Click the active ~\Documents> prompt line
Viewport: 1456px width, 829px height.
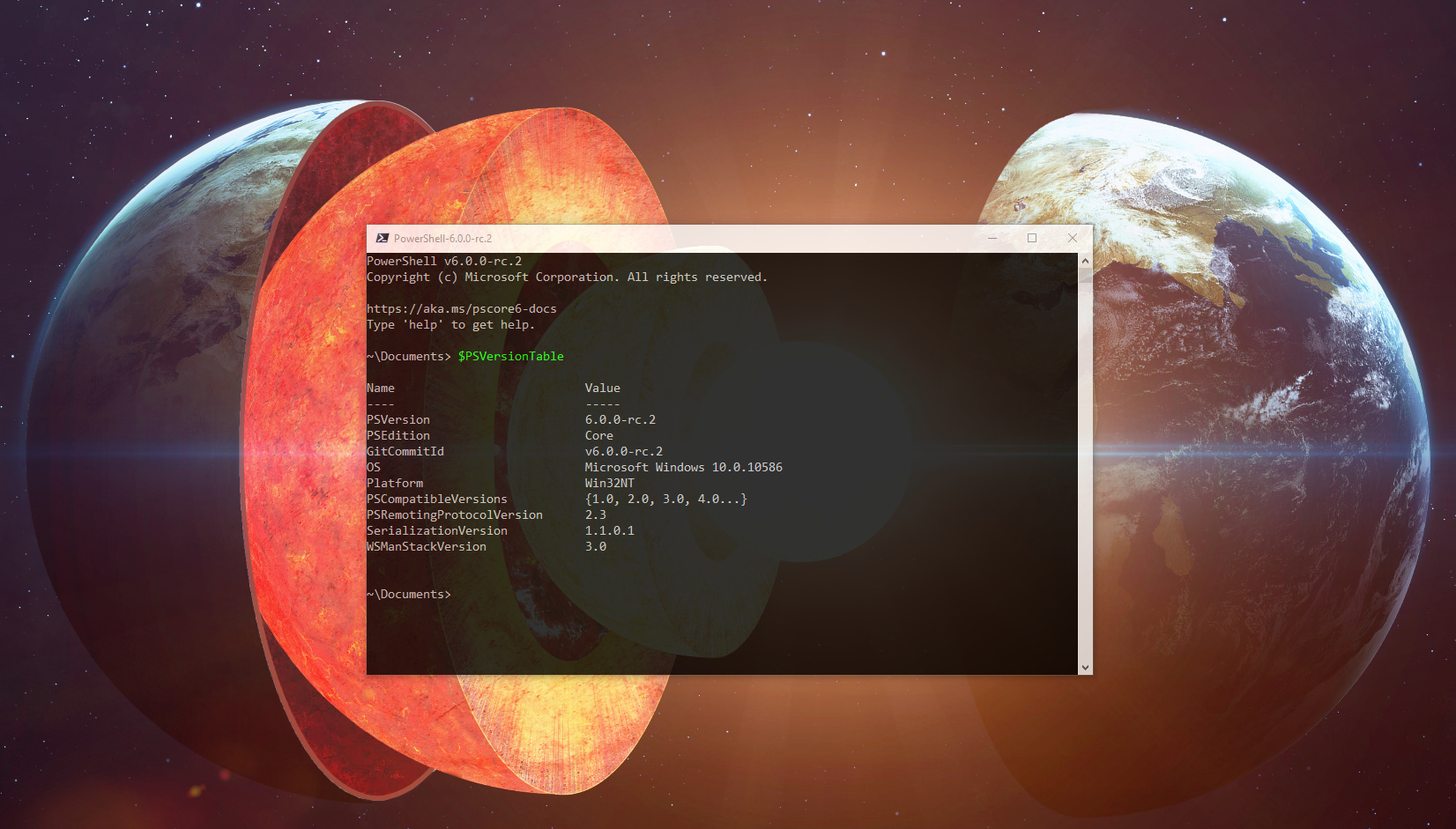pyautogui.click(x=410, y=594)
